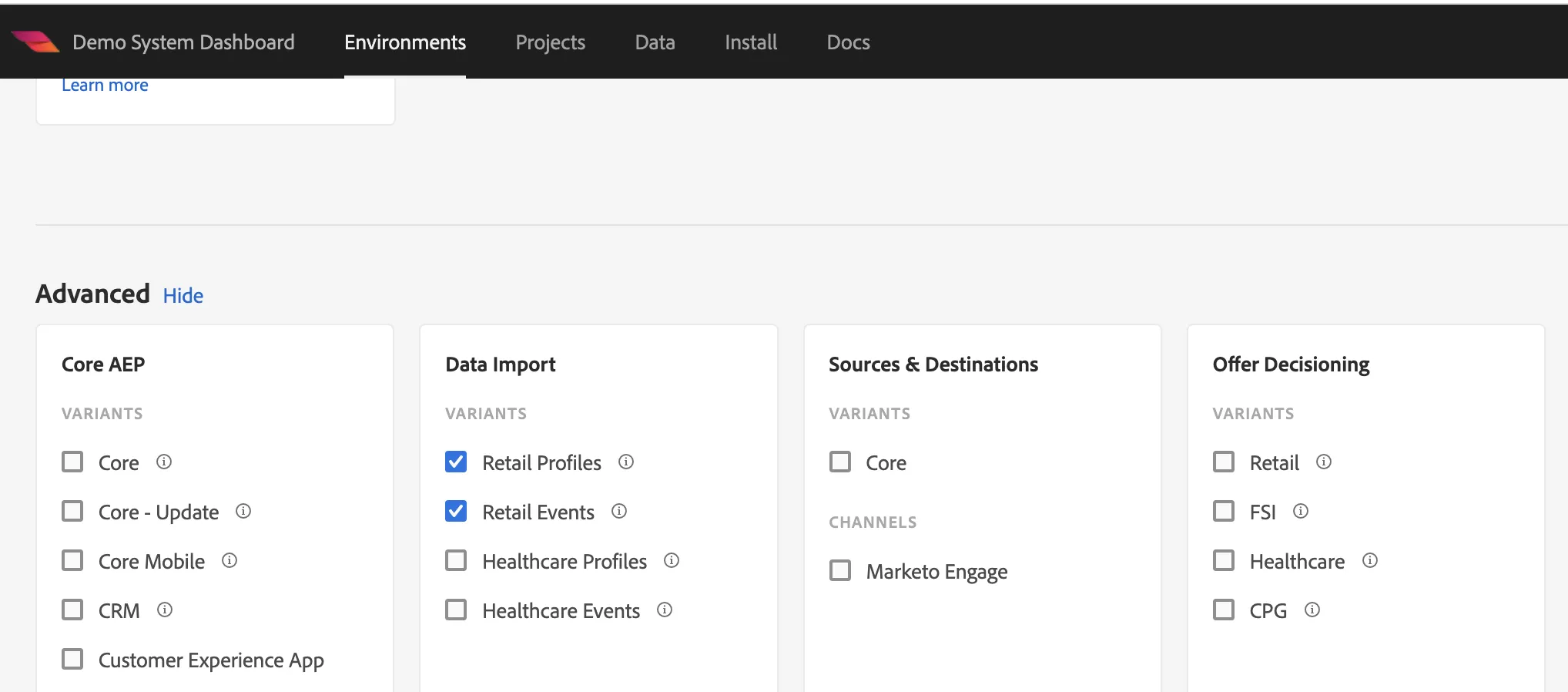1568x692 pixels.
Task: Click info icon beside Retail Profiles
Action: 626,462
